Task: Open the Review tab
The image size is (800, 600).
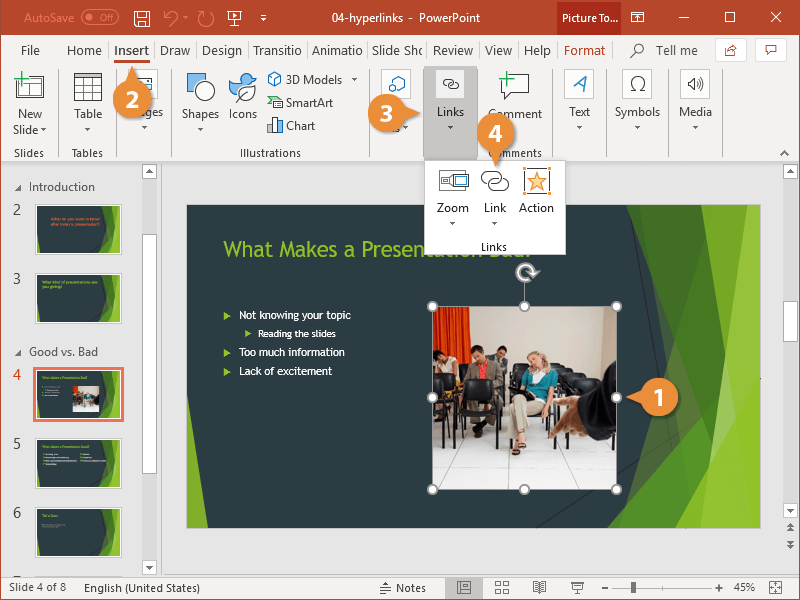Action: point(453,51)
